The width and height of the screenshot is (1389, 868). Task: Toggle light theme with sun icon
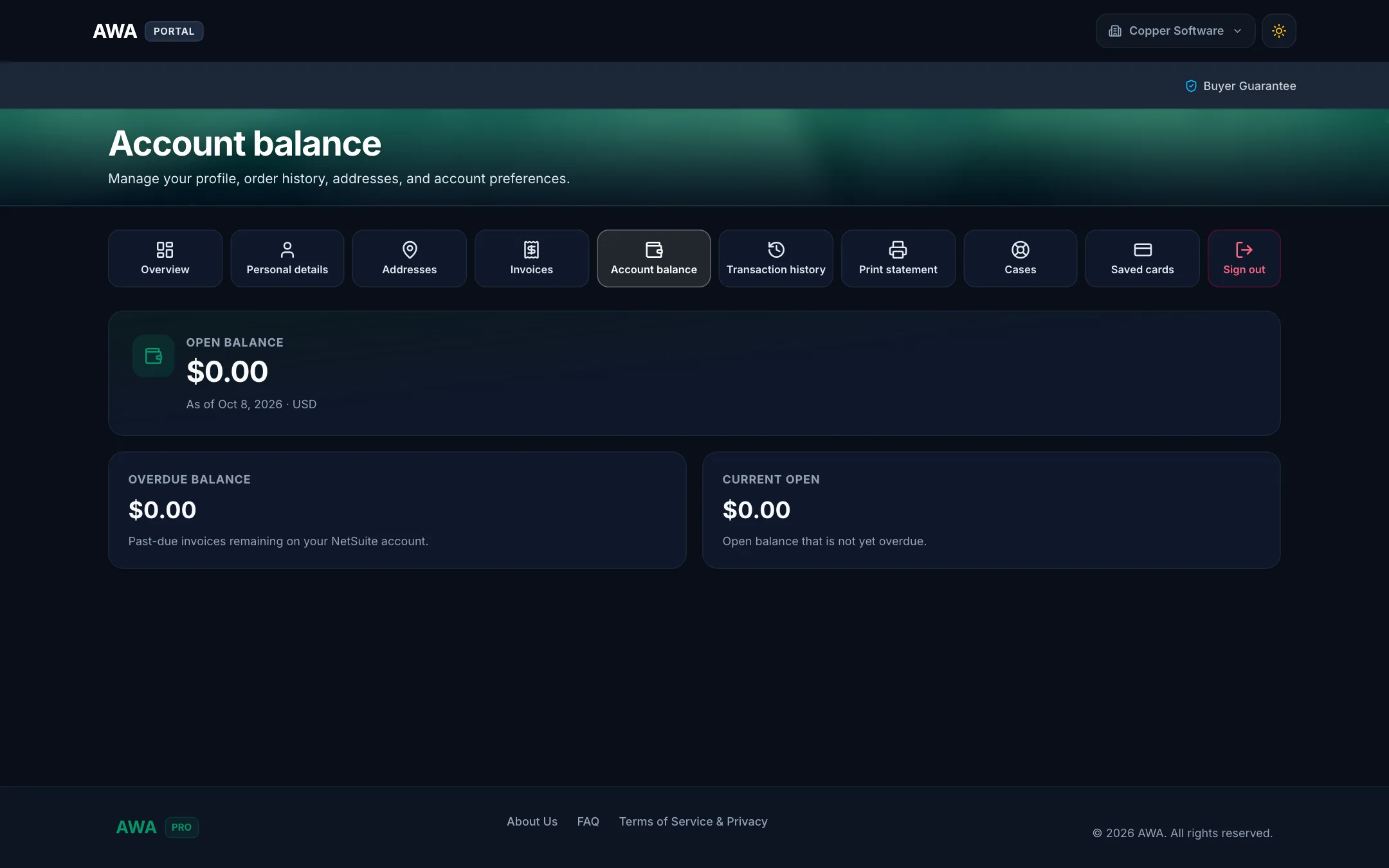pyautogui.click(x=1279, y=31)
